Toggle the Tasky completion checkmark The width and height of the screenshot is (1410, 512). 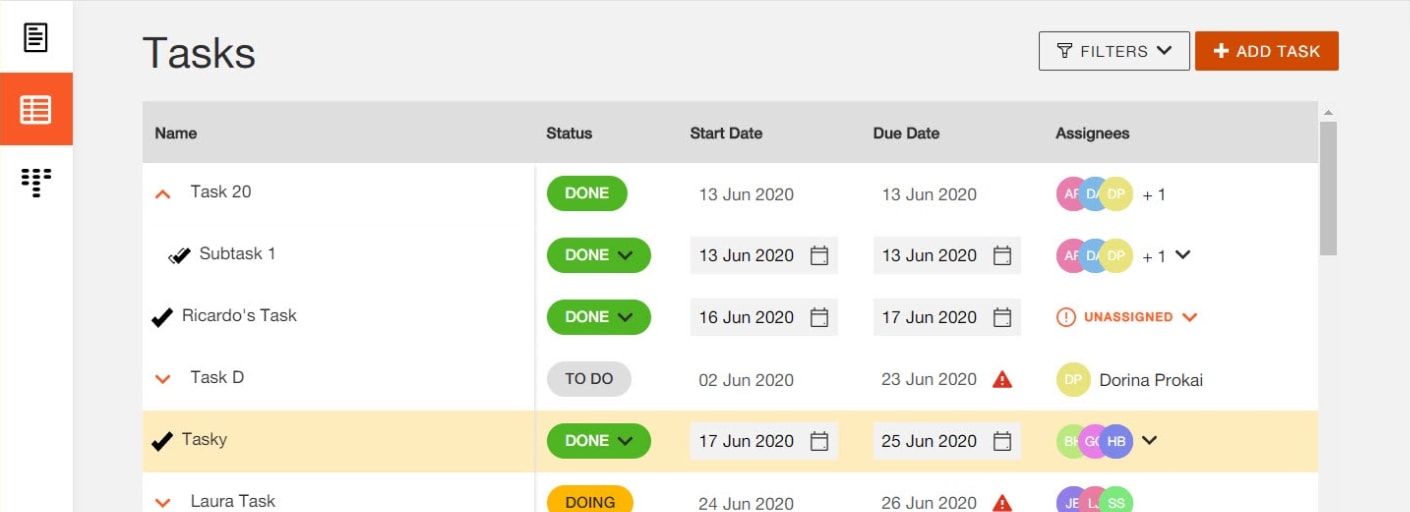[162, 441]
